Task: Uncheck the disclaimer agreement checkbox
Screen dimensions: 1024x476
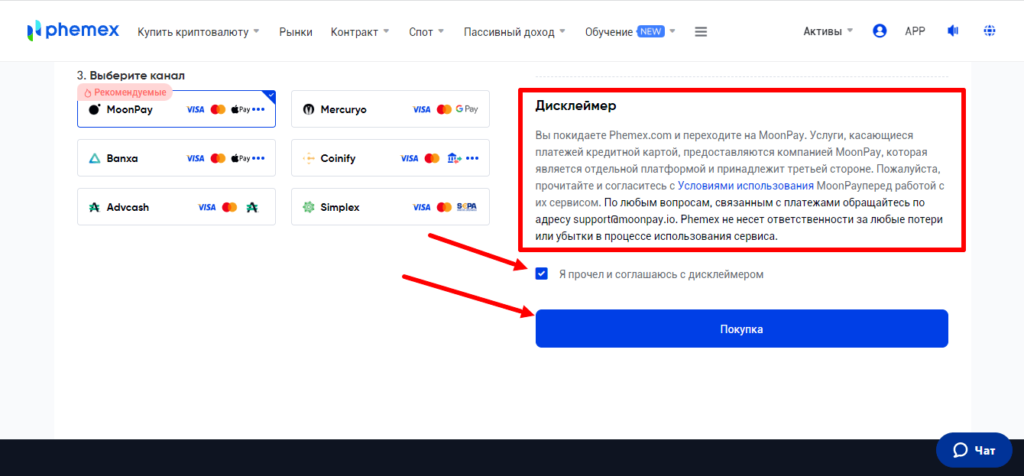Action: click(x=542, y=274)
